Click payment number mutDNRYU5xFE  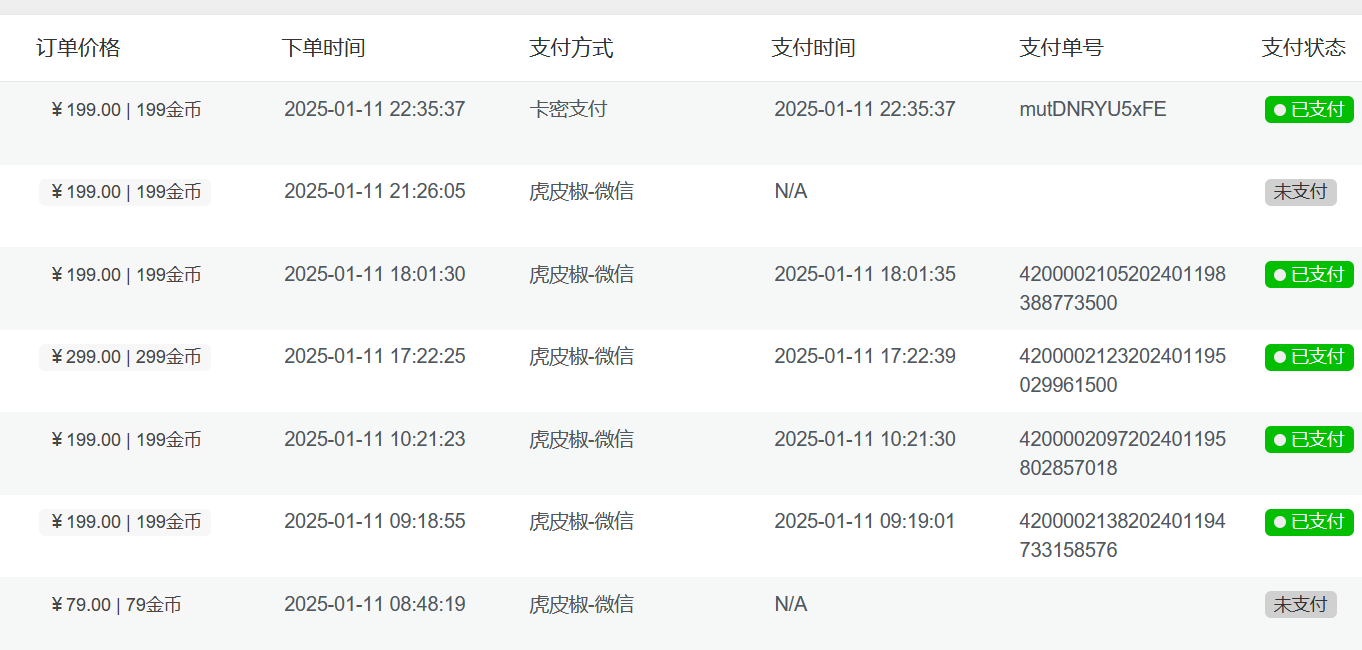(x=1093, y=109)
